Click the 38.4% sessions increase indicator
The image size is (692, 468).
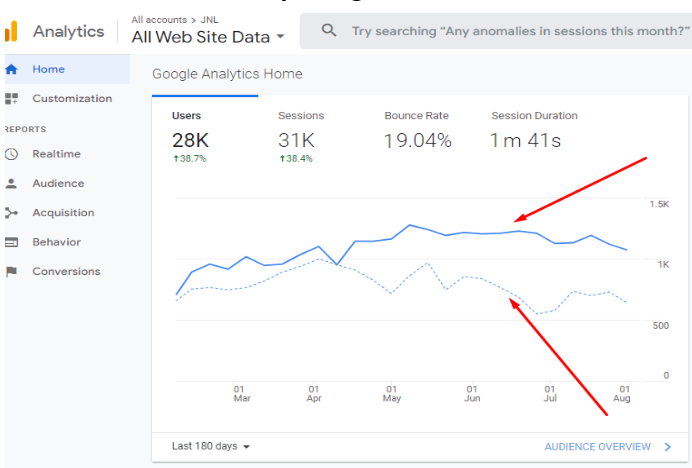[296, 159]
